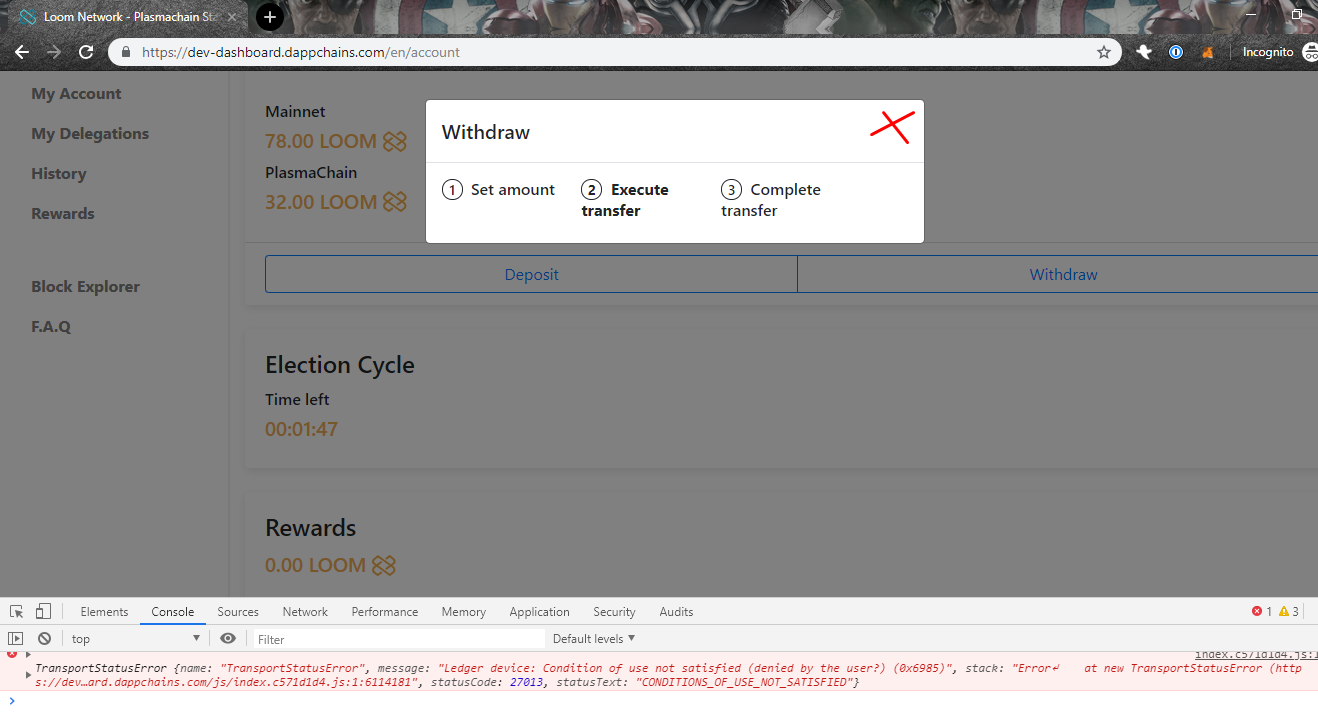Close the Withdraw dialog with the red X
1318x717 pixels.
(x=891, y=126)
